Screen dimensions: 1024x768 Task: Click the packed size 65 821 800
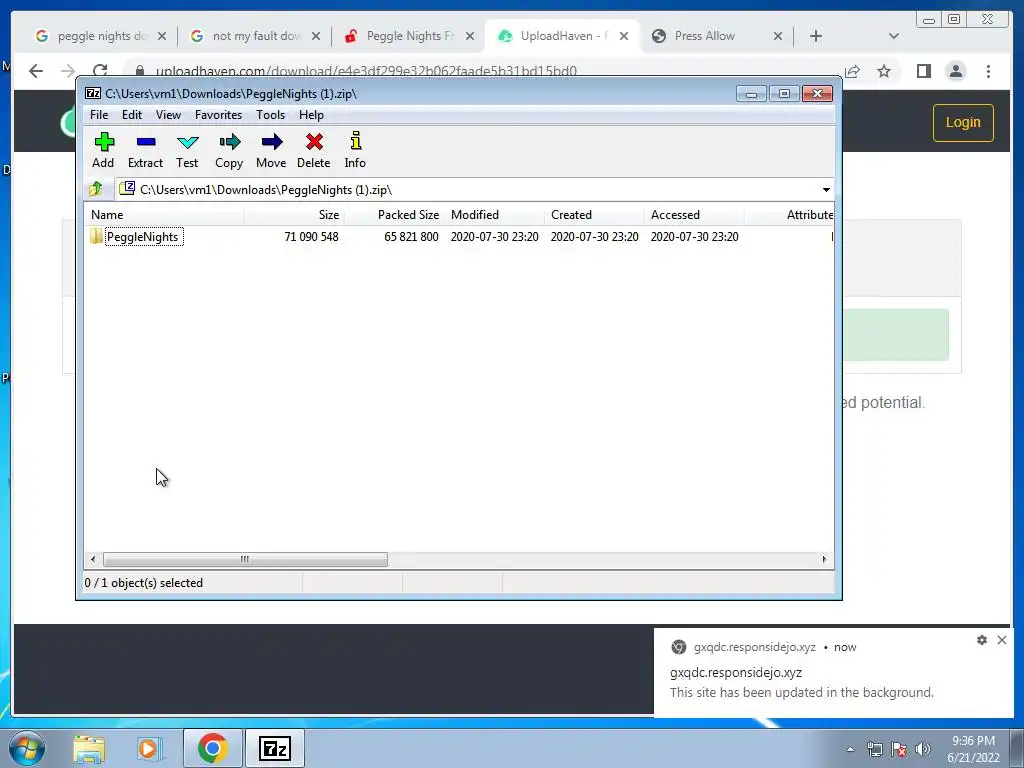[x=411, y=237]
